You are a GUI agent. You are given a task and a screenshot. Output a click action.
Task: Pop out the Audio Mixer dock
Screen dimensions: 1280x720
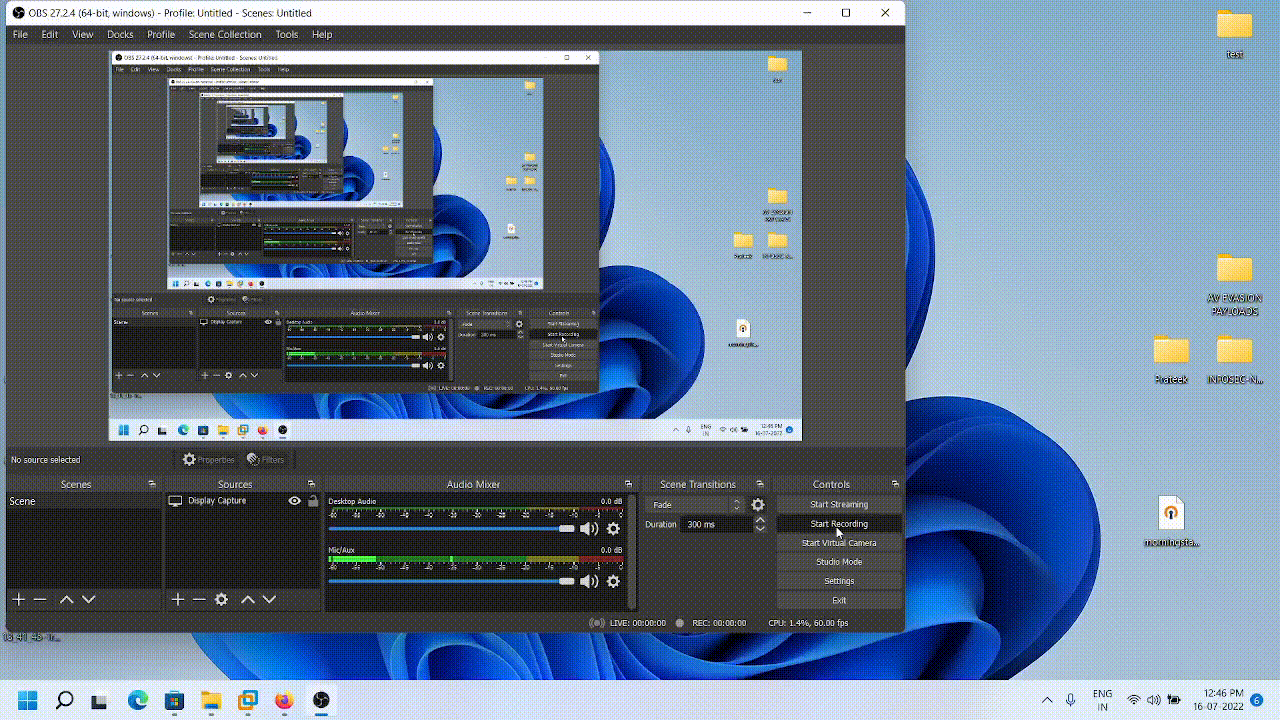coord(628,484)
